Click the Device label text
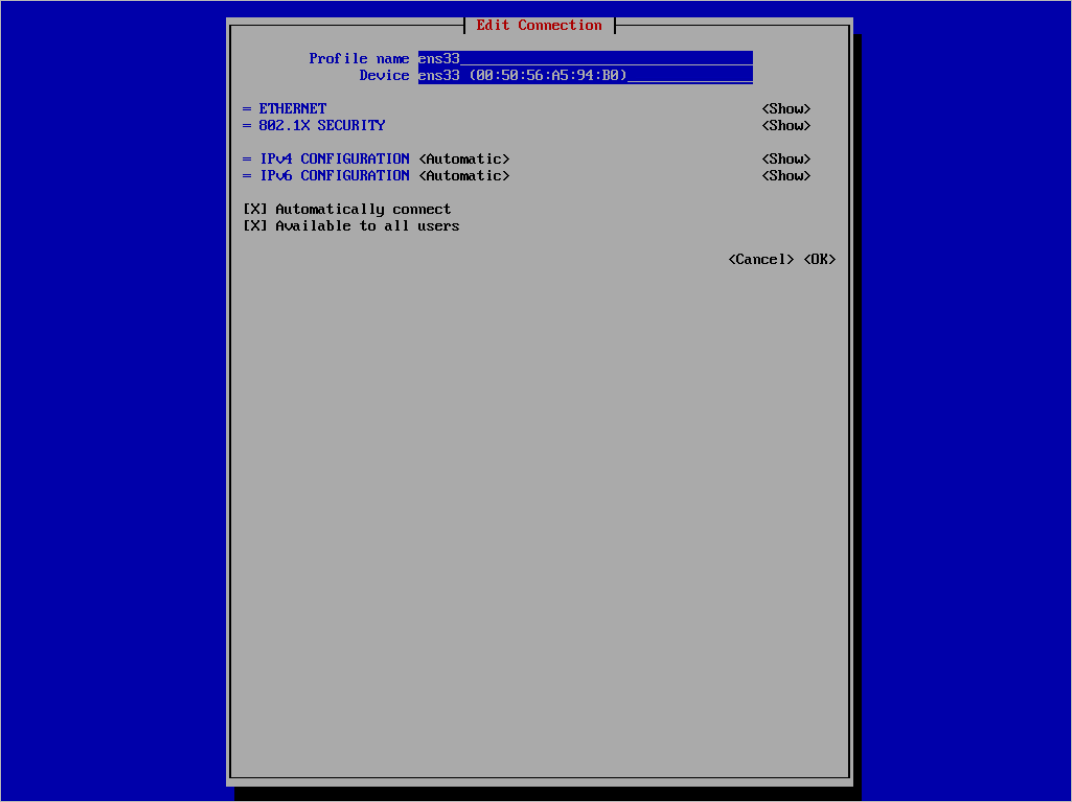The image size is (1072, 802). pyautogui.click(x=384, y=76)
